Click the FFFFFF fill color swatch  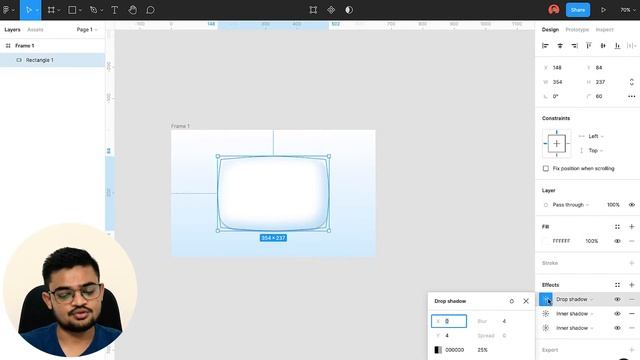click(x=546, y=241)
